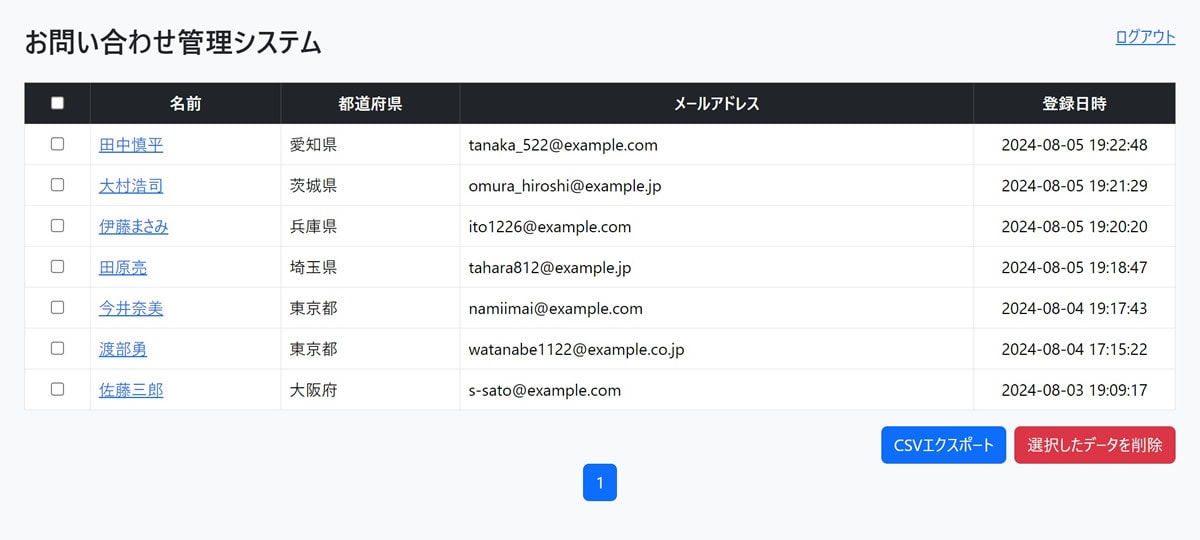Click 選択したデータを削除 button
The width and height of the screenshot is (1200, 540).
point(1095,445)
